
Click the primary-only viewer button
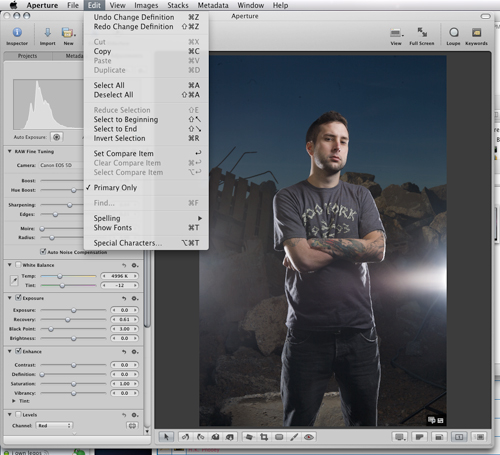tap(459, 437)
